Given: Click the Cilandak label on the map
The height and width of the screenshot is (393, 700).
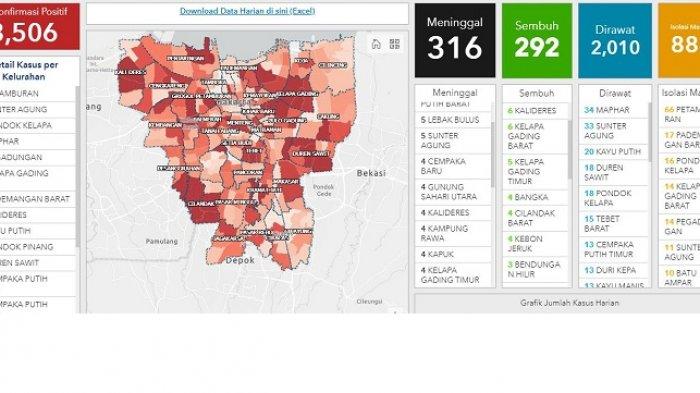Looking at the screenshot, I should tap(200, 204).
